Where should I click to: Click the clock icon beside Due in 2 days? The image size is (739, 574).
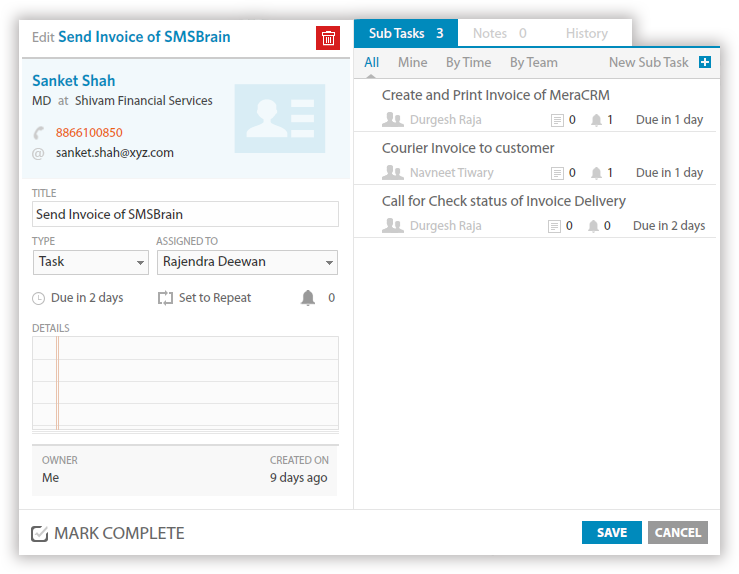coord(39,298)
